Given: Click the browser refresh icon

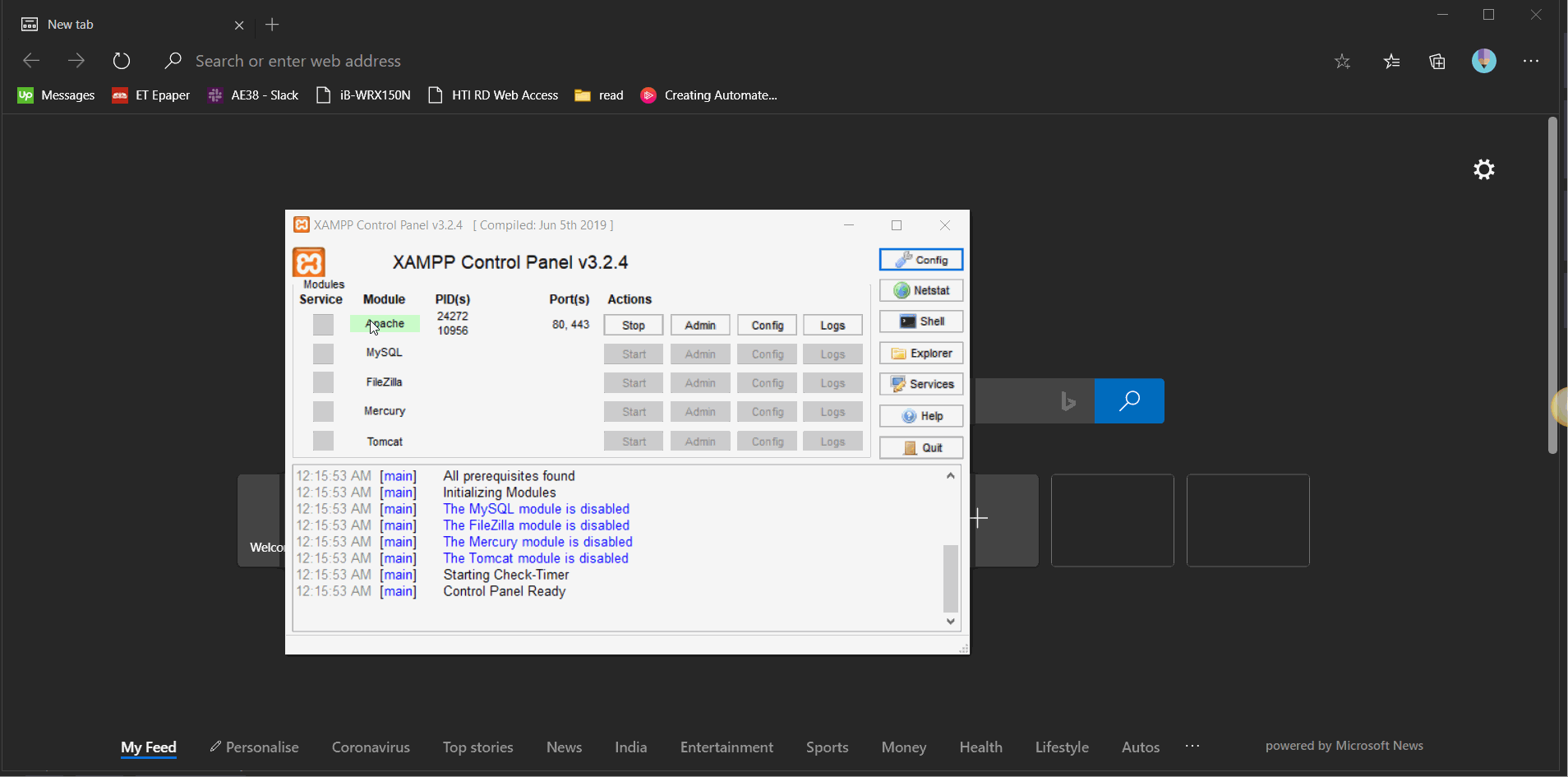Looking at the screenshot, I should point(122,61).
